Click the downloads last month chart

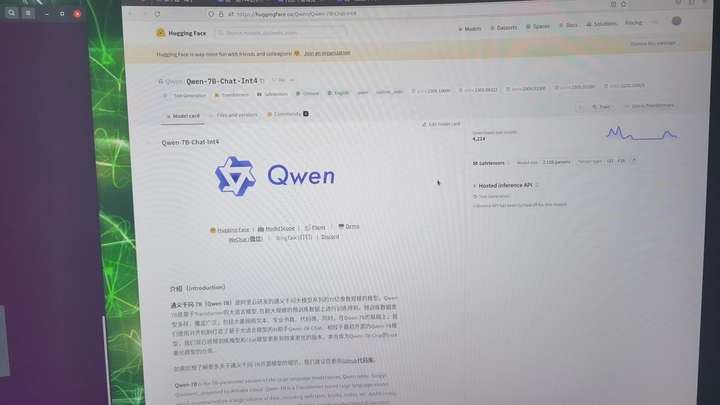(641, 134)
